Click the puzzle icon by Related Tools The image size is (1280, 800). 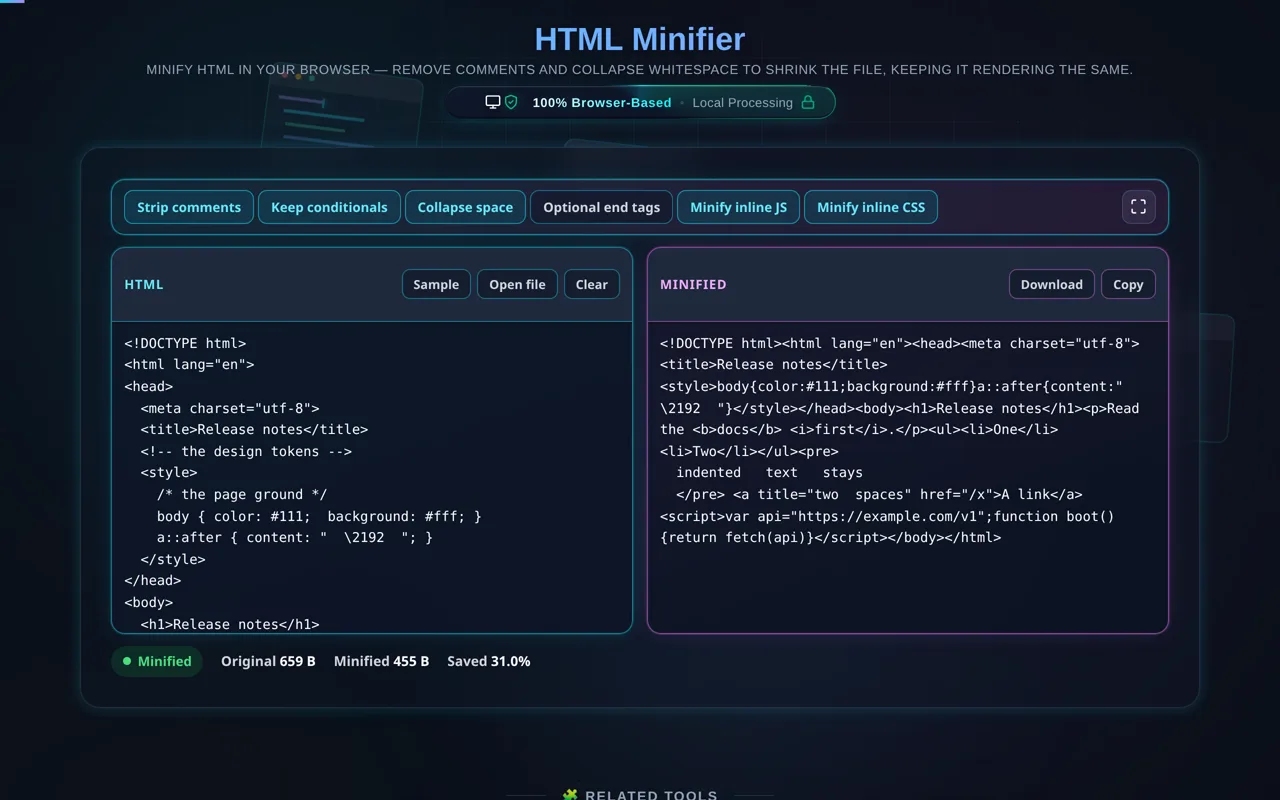click(x=570, y=796)
